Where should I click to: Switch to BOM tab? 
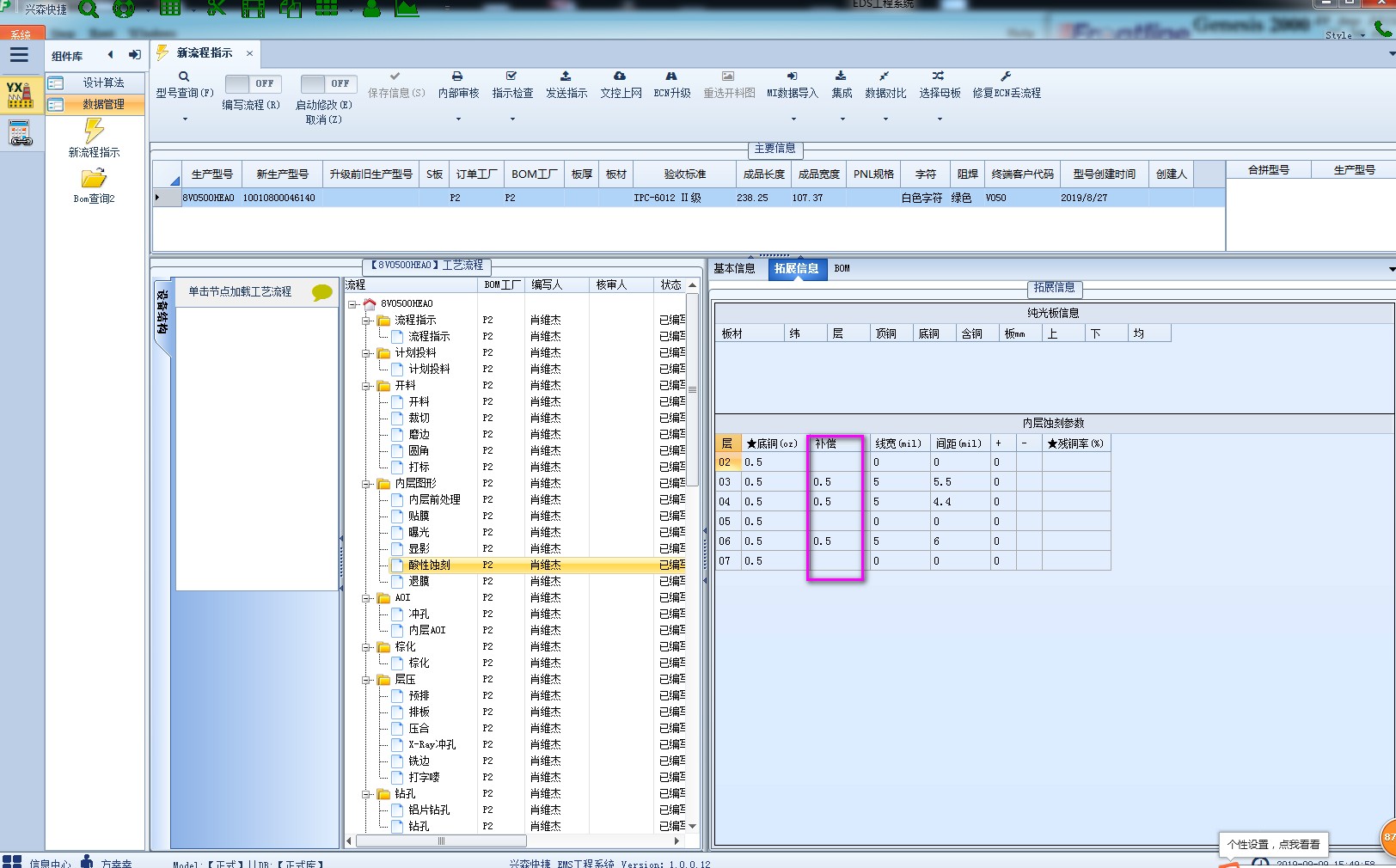(842, 269)
